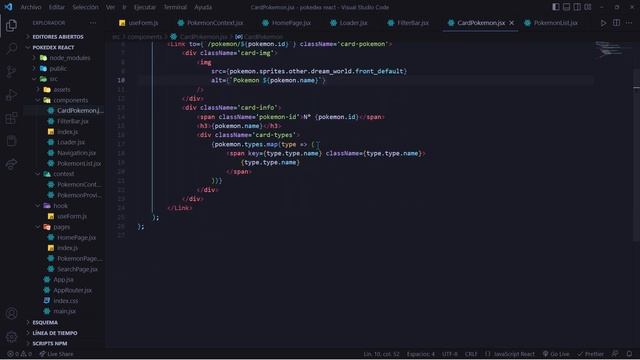640x360 pixels.
Task: Collapse the pages folder
Action: click(x=62, y=227)
